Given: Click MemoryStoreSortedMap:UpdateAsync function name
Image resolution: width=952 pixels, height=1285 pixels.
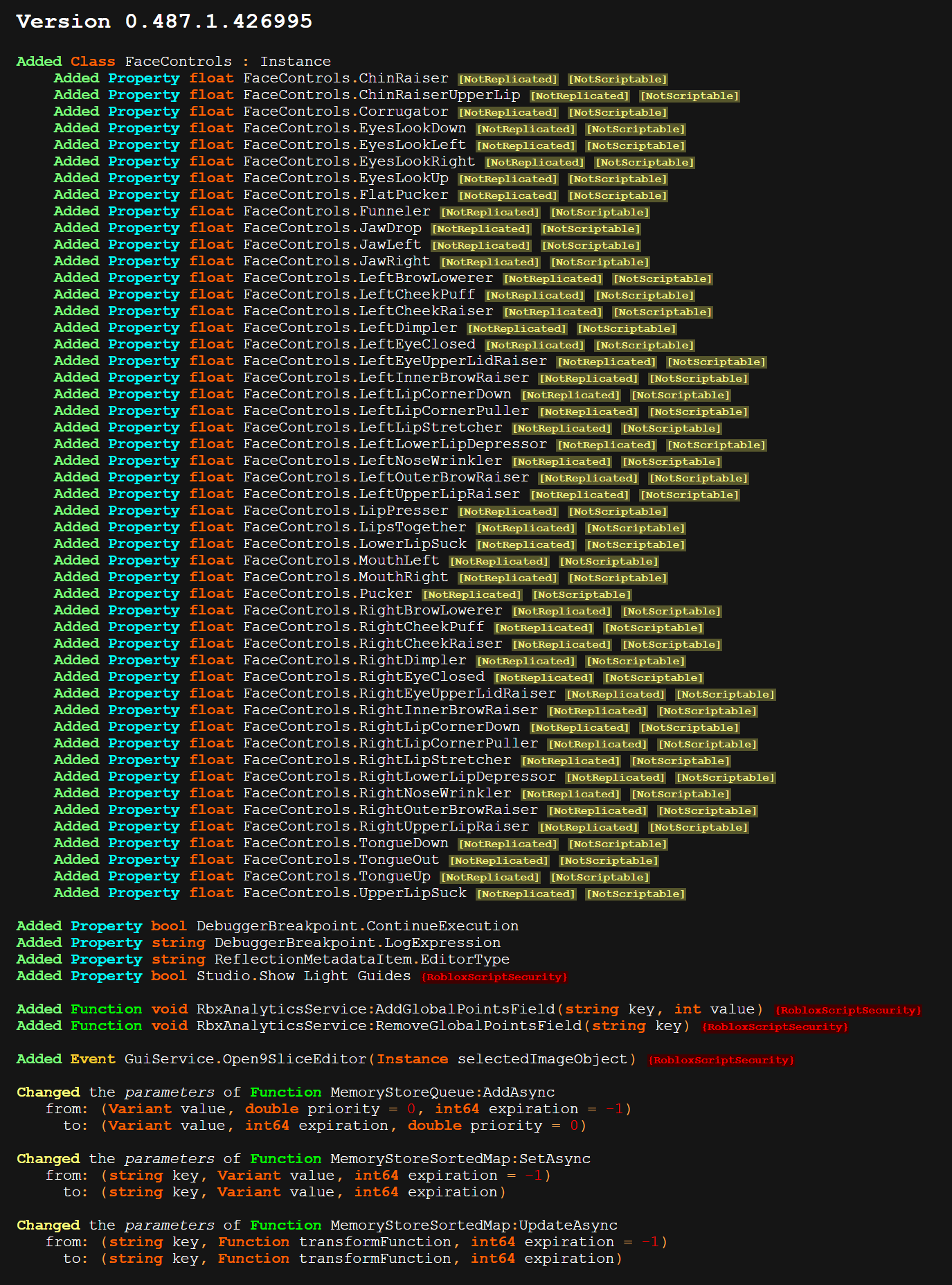Looking at the screenshot, I should pyautogui.click(x=474, y=1225).
